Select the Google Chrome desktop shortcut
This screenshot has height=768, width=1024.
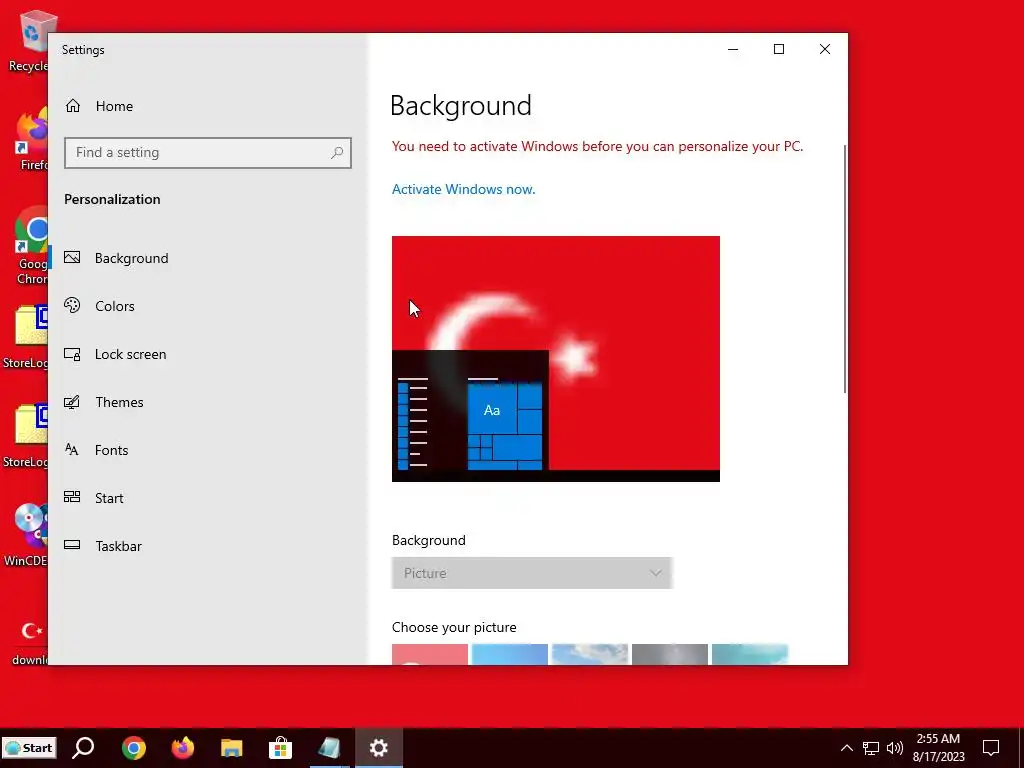point(31,246)
